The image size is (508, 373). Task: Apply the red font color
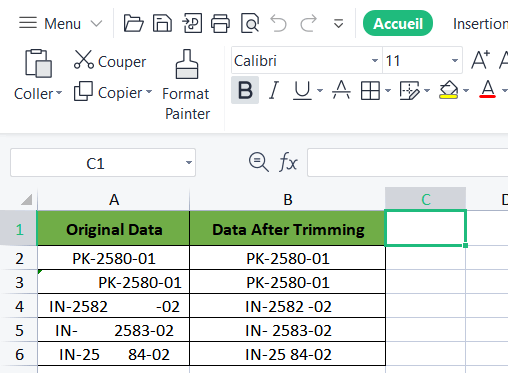pyautogui.click(x=487, y=89)
